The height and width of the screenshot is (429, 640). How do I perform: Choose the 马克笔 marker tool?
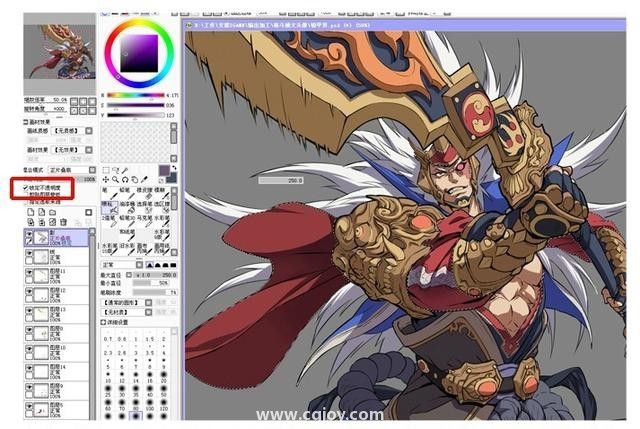pyautogui.click(x=144, y=222)
